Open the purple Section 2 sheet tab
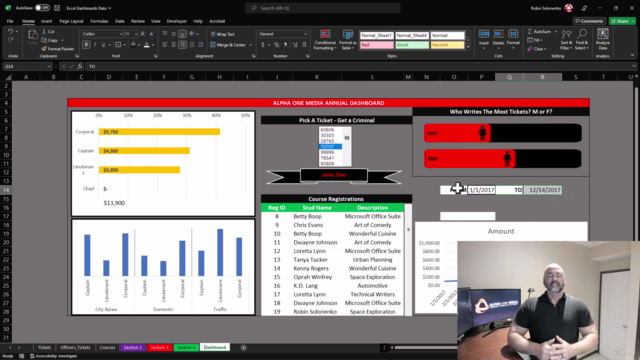Viewport: 640px width, 360px height. 133,347
